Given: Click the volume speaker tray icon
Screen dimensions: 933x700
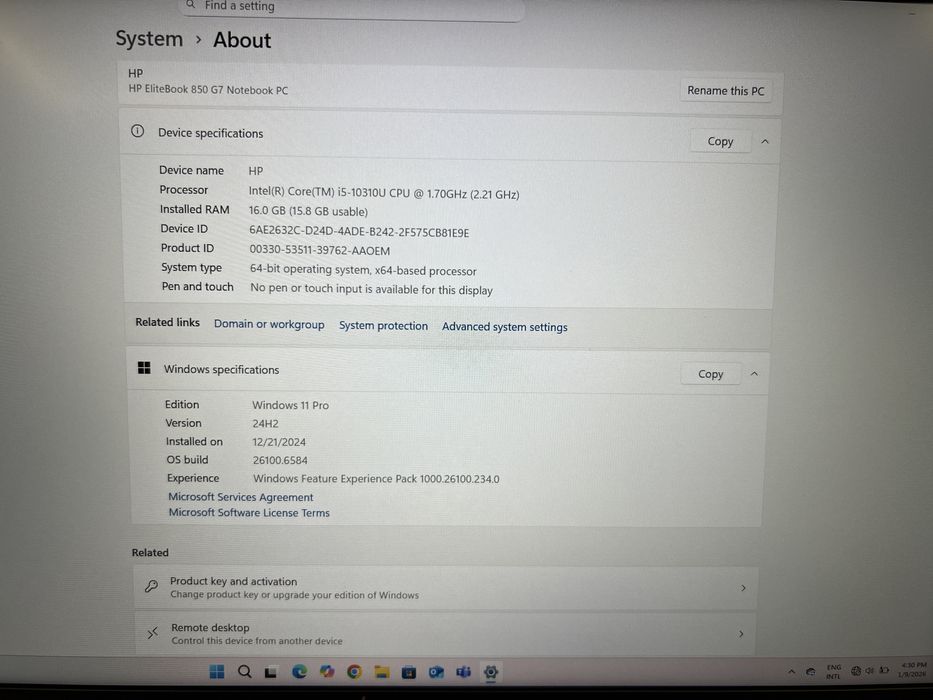Looking at the screenshot, I should pyautogui.click(x=869, y=671).
